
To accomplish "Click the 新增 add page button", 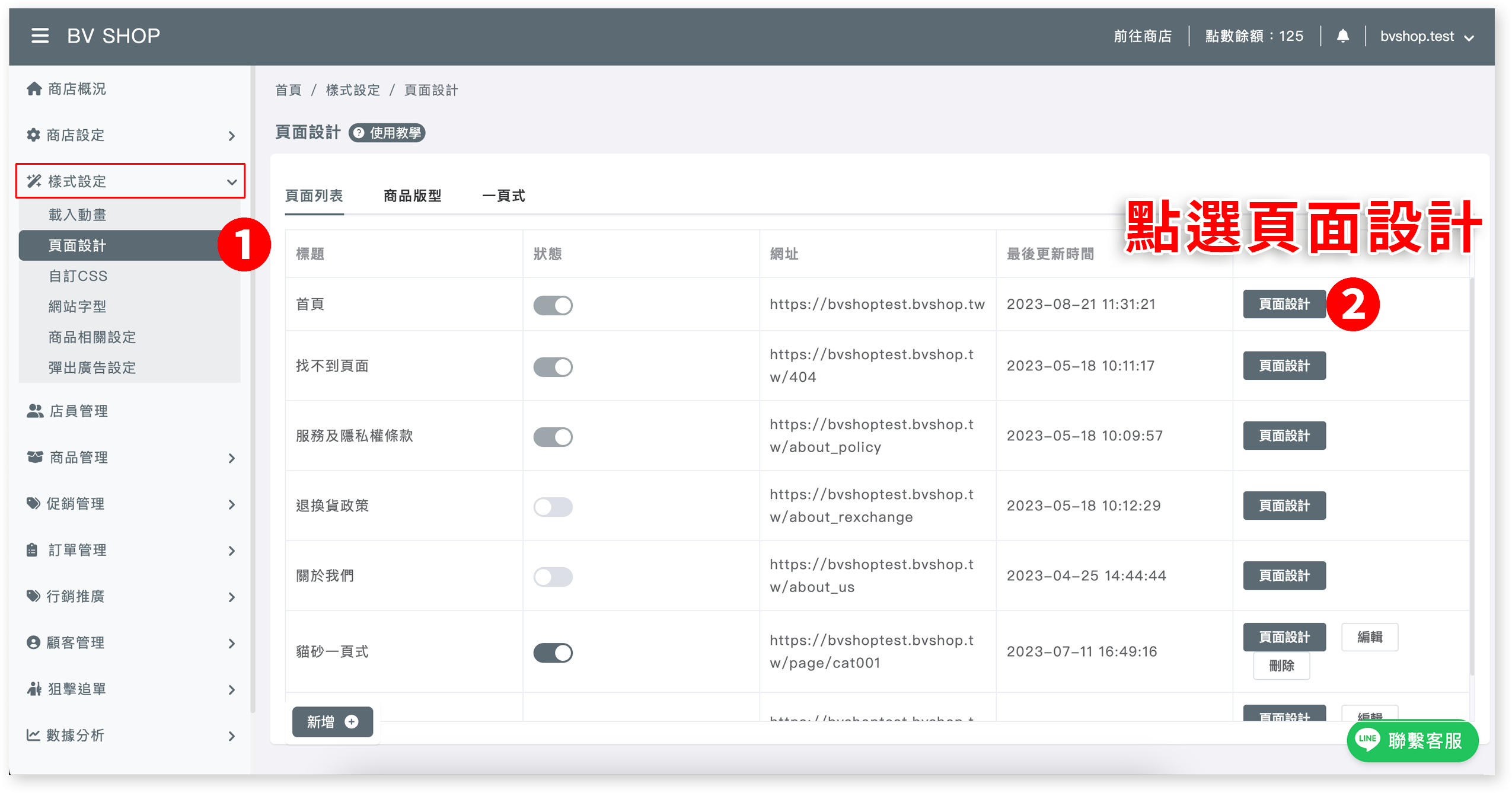I will (333, 721).
